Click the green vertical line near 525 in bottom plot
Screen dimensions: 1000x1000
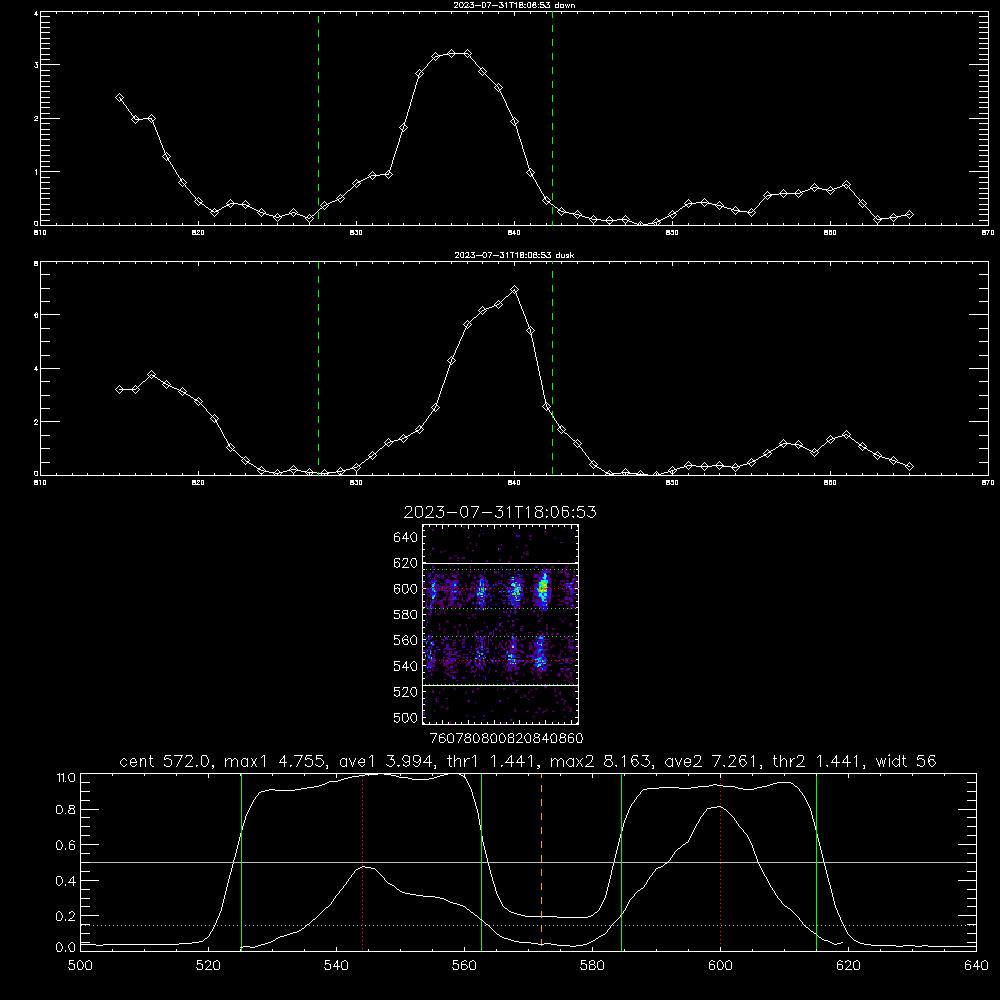pos(241,861)
